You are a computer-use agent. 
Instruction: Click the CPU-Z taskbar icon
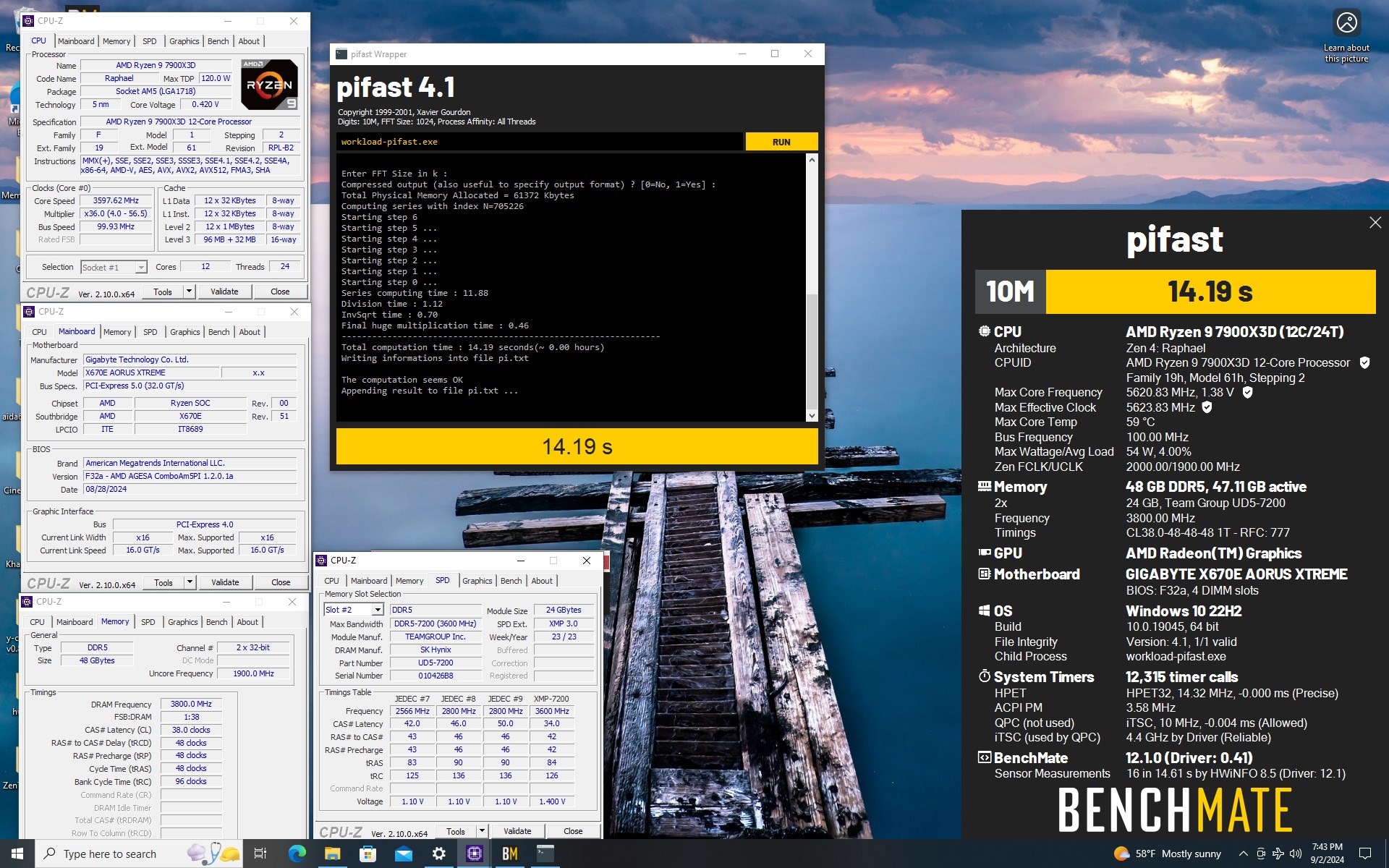pos(474,854)
